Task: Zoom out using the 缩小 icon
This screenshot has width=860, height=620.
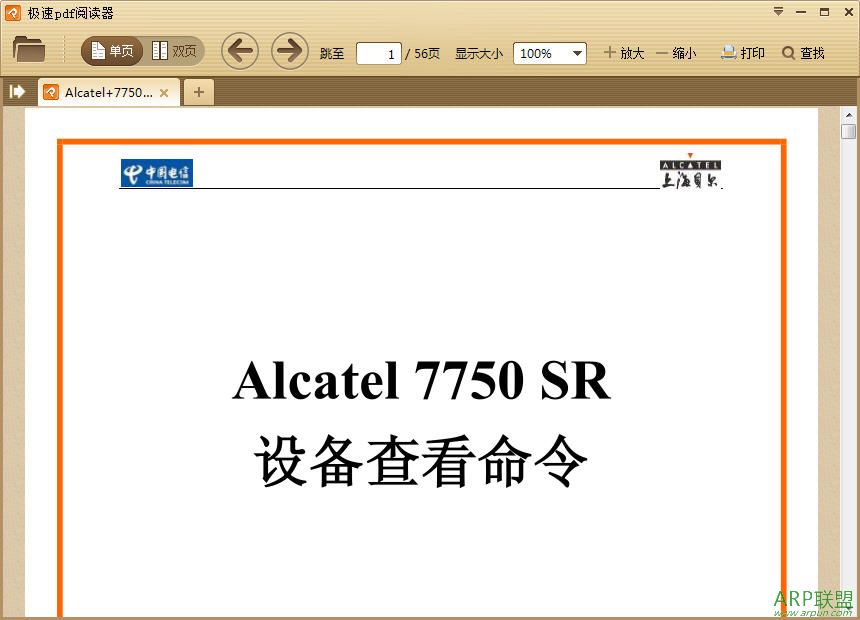Action: point(678,52)
